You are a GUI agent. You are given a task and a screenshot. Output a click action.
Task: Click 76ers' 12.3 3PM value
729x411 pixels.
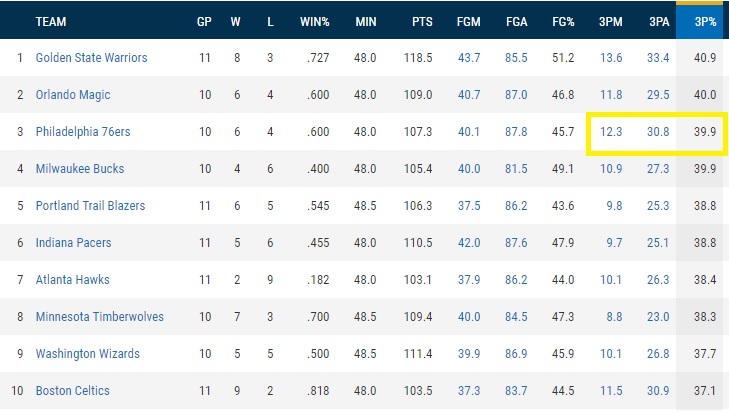click(x=611, y=132)
